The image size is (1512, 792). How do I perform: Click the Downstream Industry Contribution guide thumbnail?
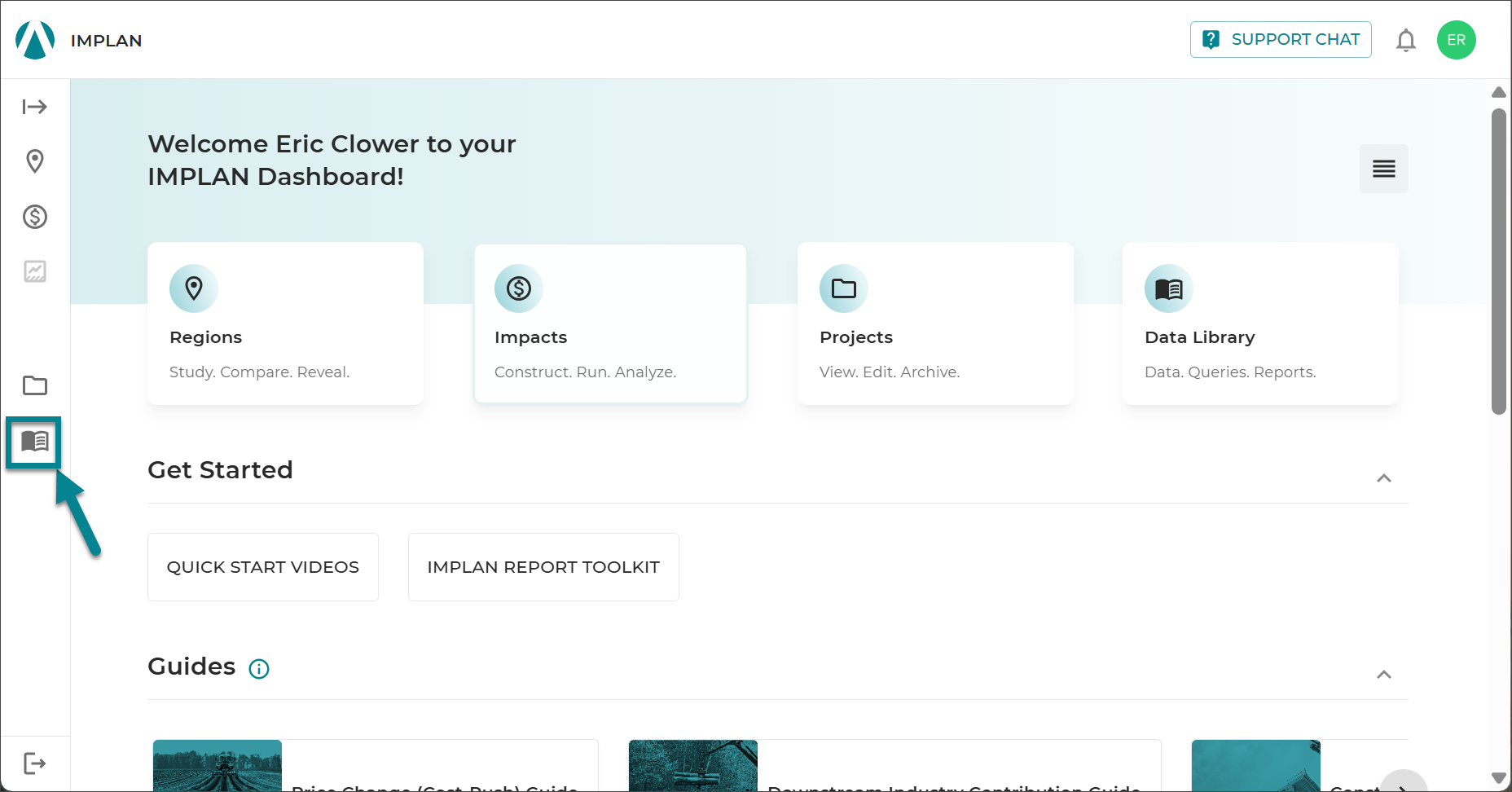693,765
